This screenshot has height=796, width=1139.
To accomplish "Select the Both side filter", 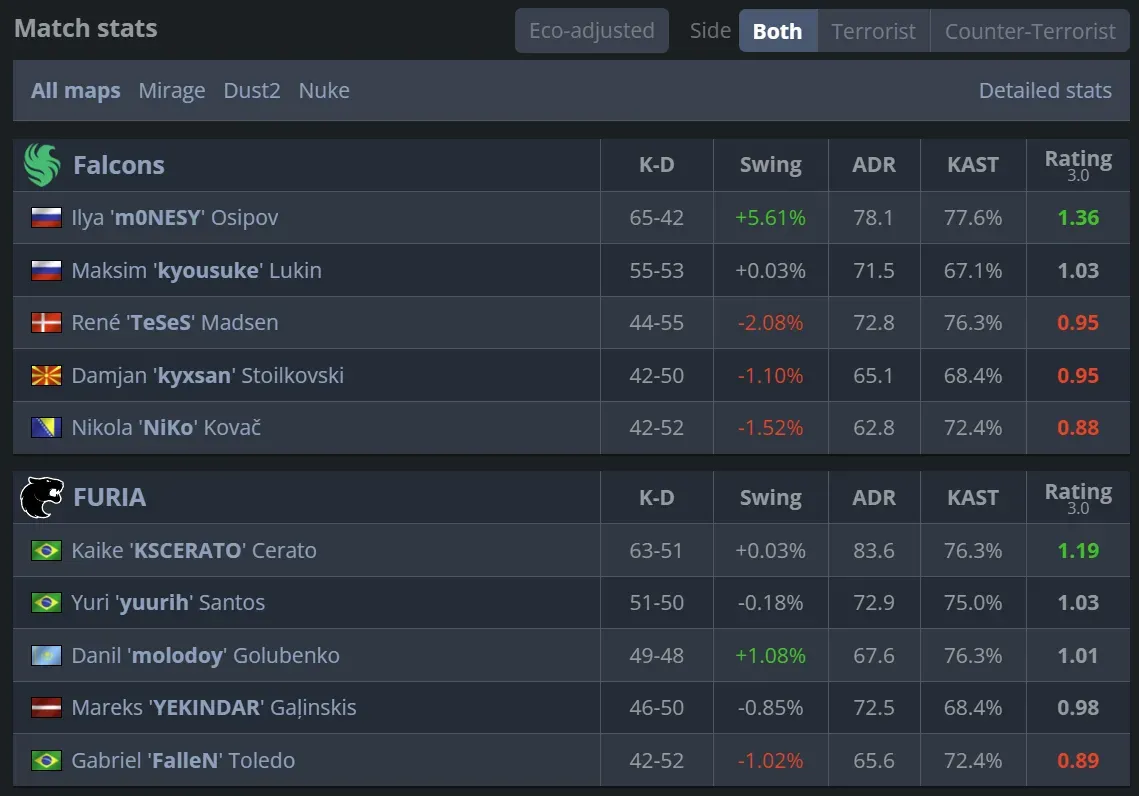I will click(777, 31).
